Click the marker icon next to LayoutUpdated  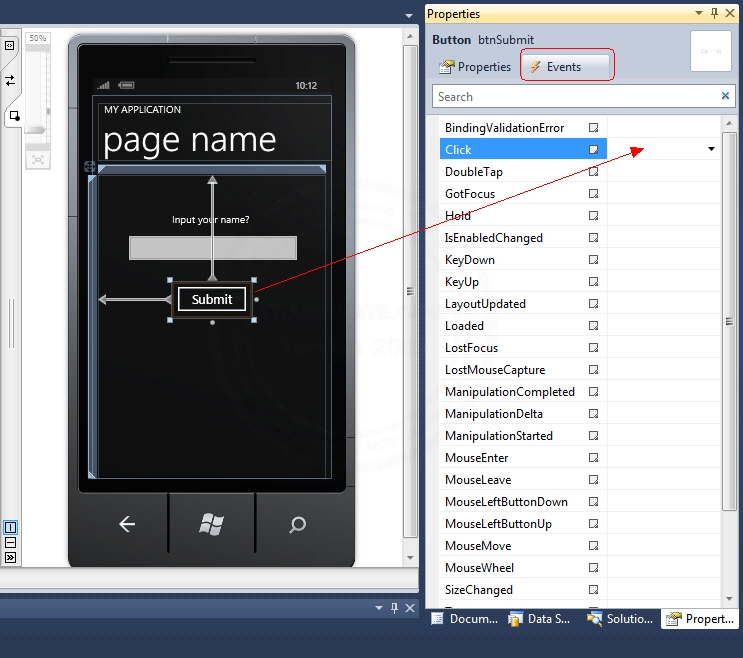pos(593,304)
